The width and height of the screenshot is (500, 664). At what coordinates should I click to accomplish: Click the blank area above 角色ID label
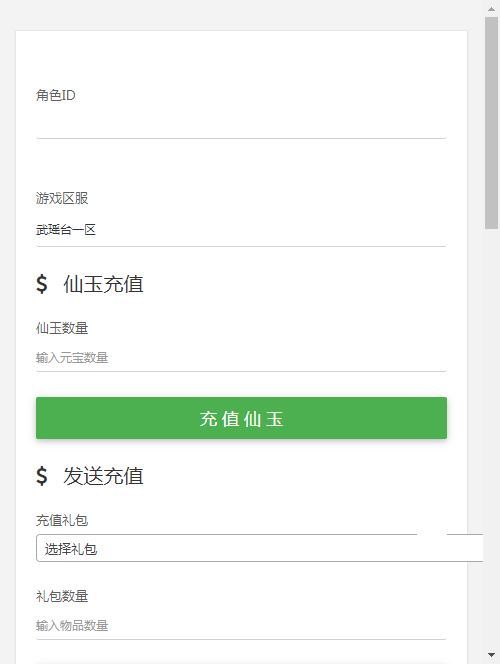(x=241, y=57)
